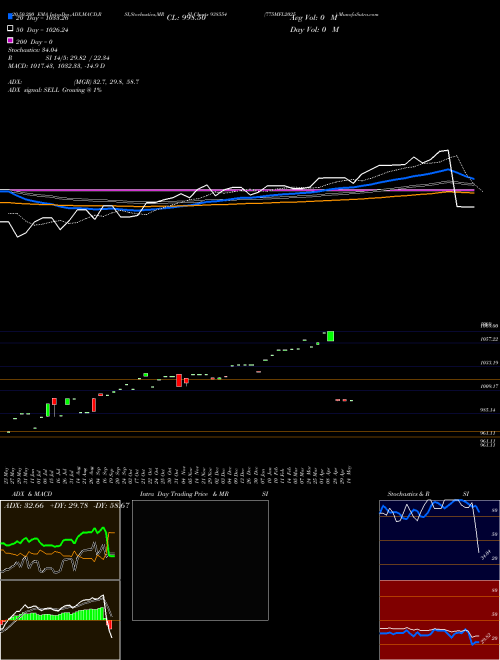Image resolution: width=500 pixels, height=660 pixels.
Task: Click the '+DY: 29.78' reading in ADX panel
Action: [x=70, y=506]
